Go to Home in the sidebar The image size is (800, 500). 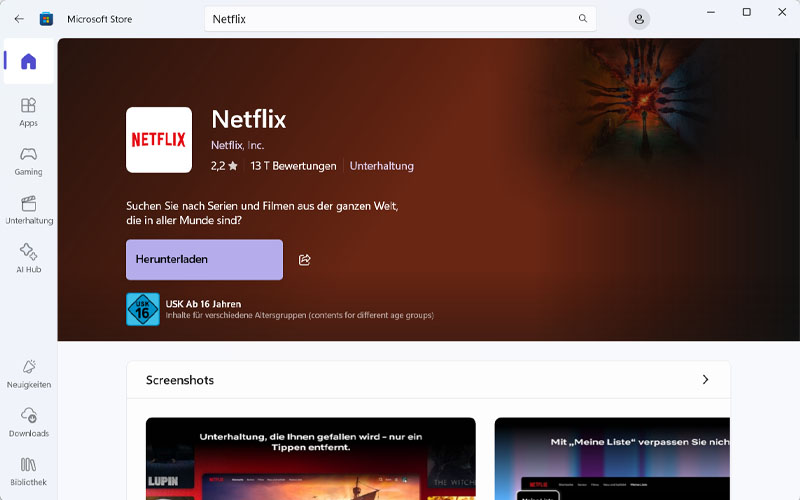[29, 61]
